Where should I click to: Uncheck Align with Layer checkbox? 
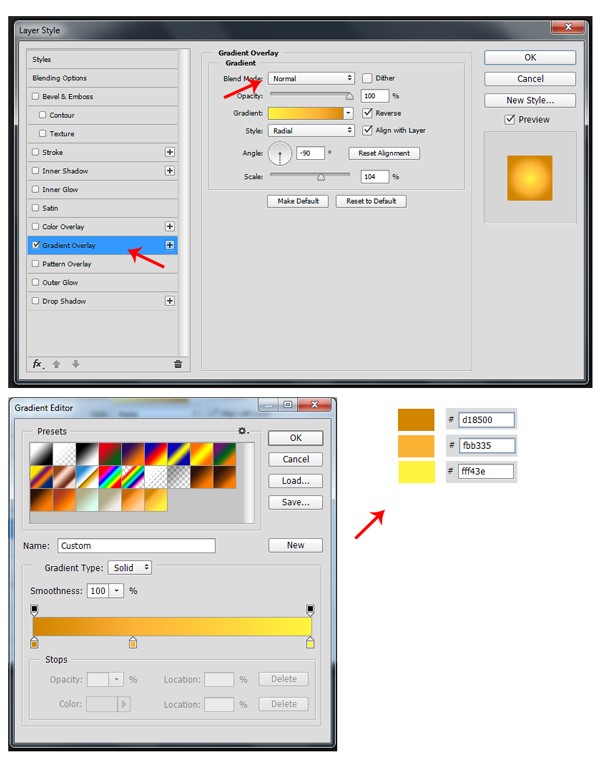pyautogui.click(x=367, y=131)
